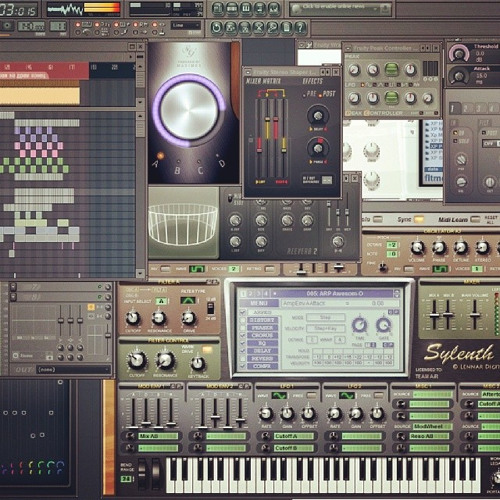Select part 4 tab in the Sylenth display
Image resolution: width=500 pixels, height=500 pixels.
(266, 294)
